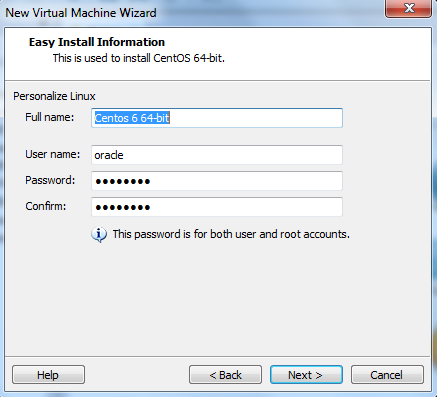Screen dimensions: 437x397
Task: Click the New Virtual Machine Wizard title bar
Action: [x=193, y=13]
